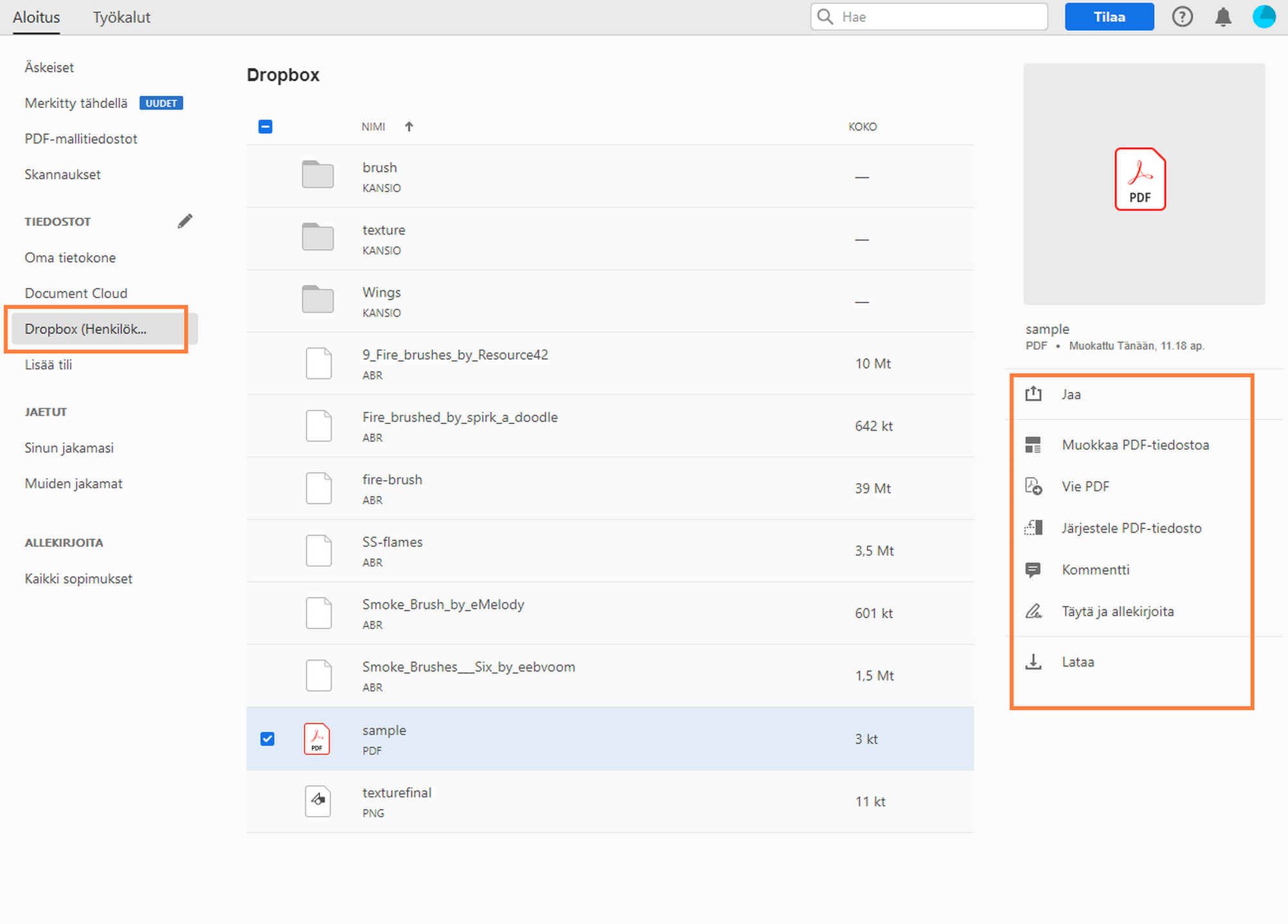Click the pencil edit icon next to TIEDOSTOT

pos(185,221)
